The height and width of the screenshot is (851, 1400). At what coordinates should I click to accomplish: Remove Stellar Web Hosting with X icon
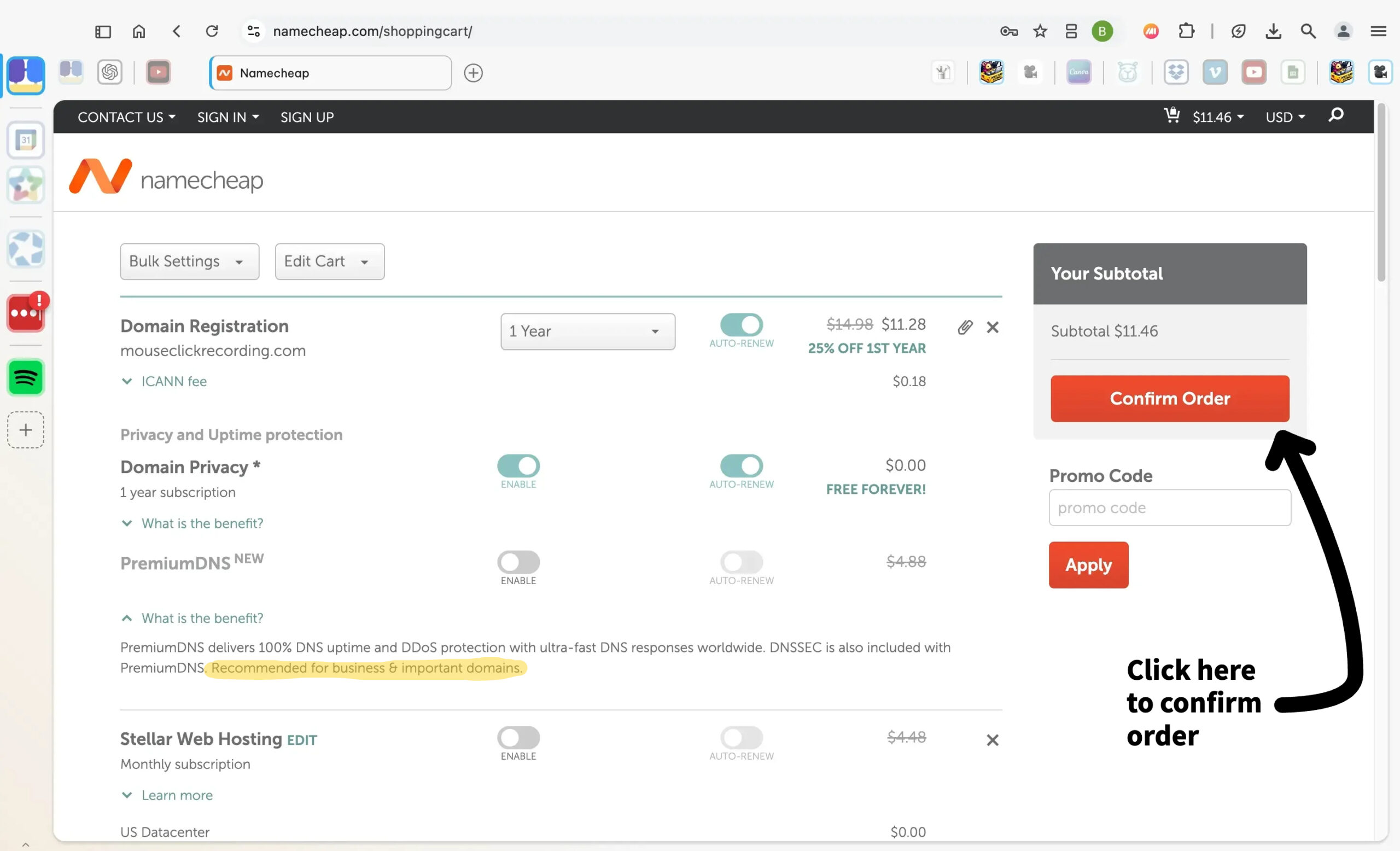[x=992, y=739]
